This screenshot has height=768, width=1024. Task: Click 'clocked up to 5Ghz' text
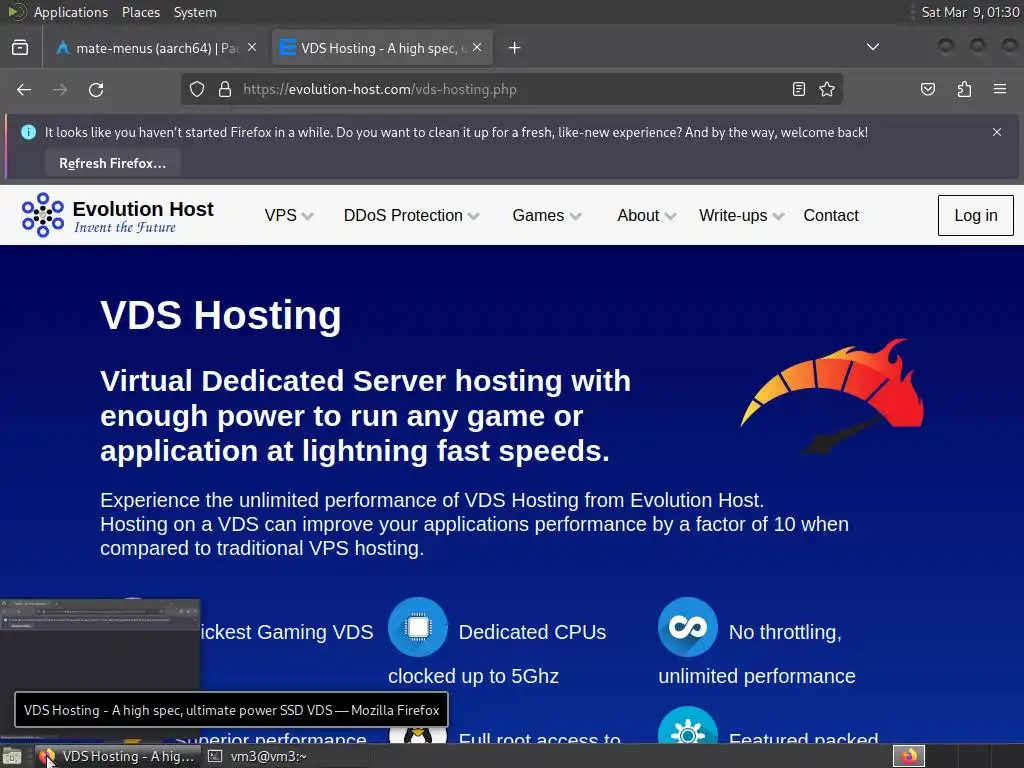coord(473,676)
